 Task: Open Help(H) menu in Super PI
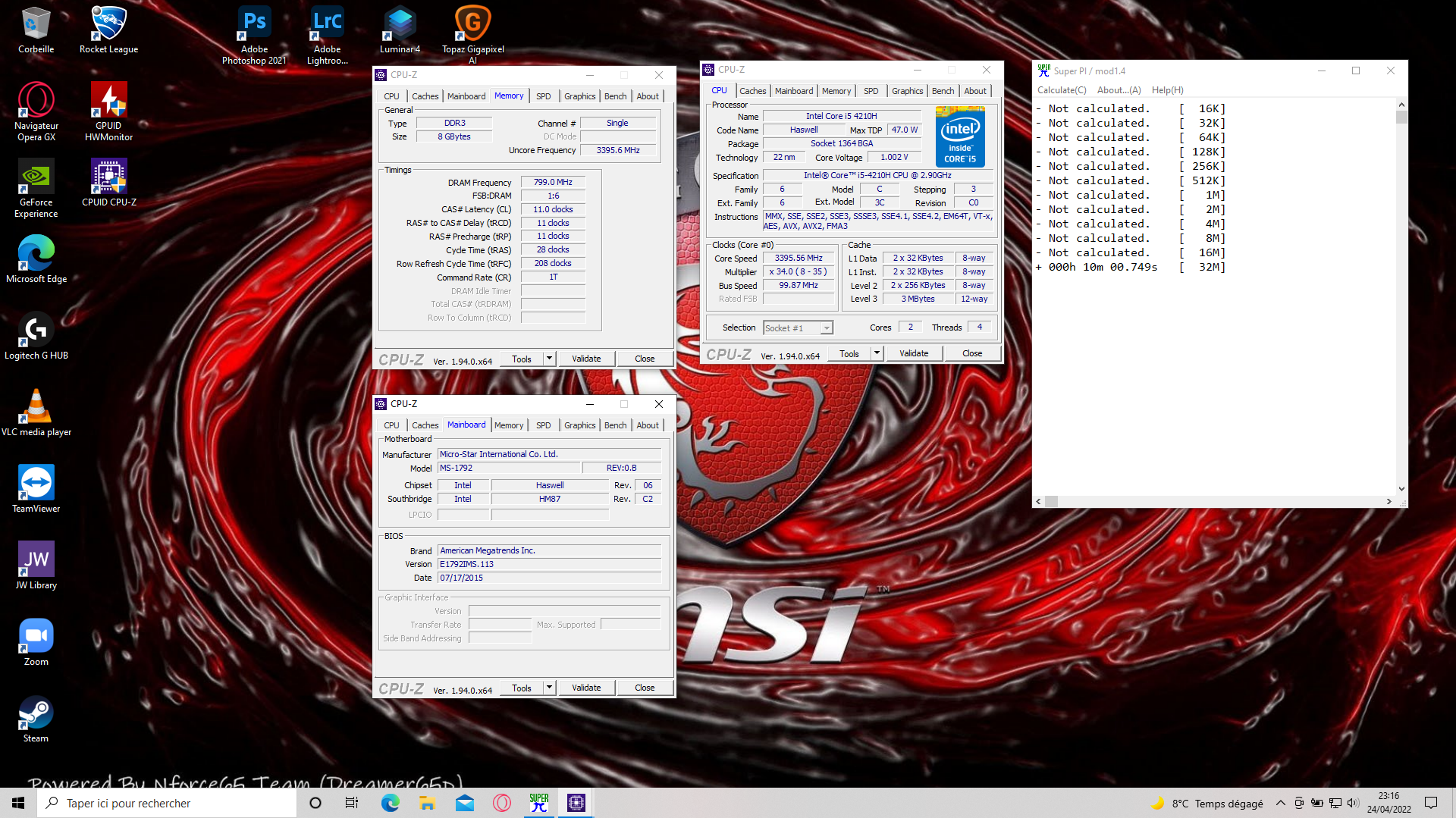[x=1167, y=89]
